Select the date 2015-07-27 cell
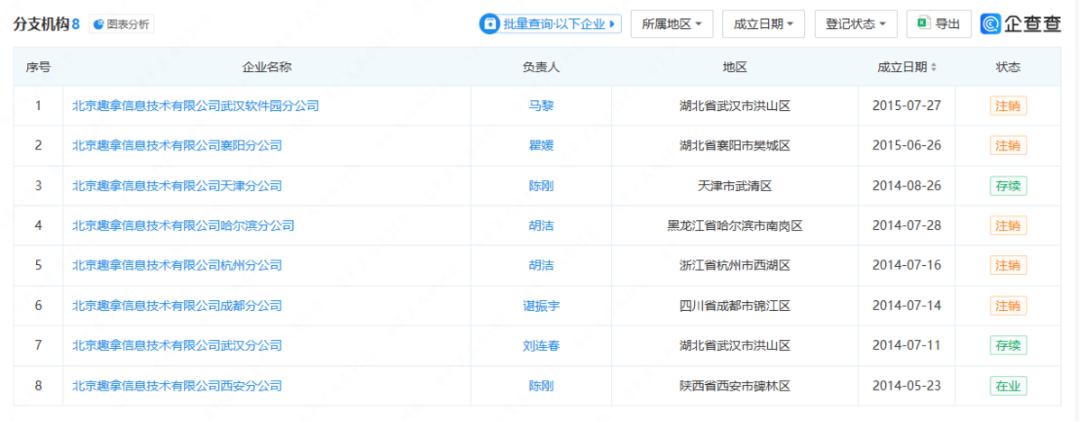Screen dimensions: 1080x422 tap(906, 106)
